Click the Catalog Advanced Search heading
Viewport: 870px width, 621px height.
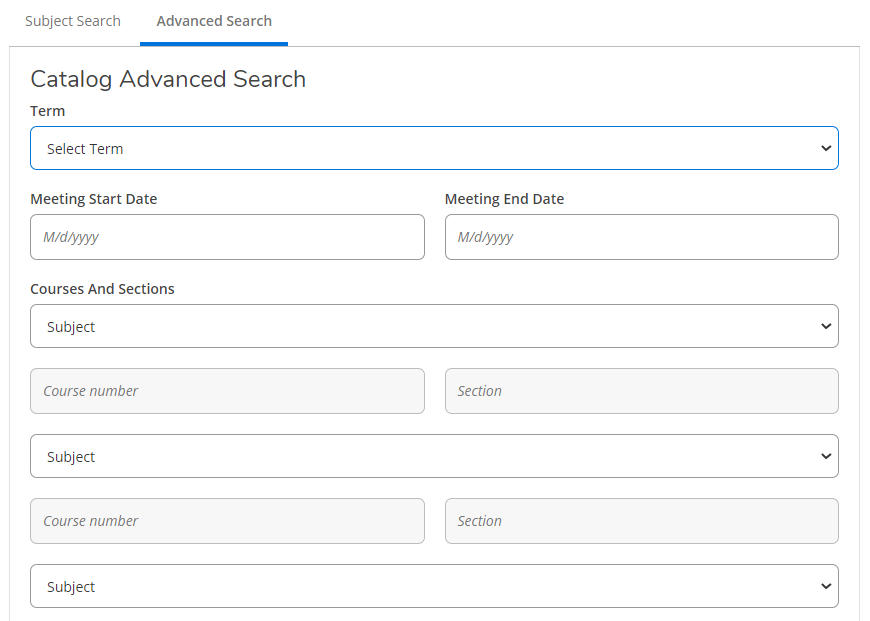(x=168, y=79)
